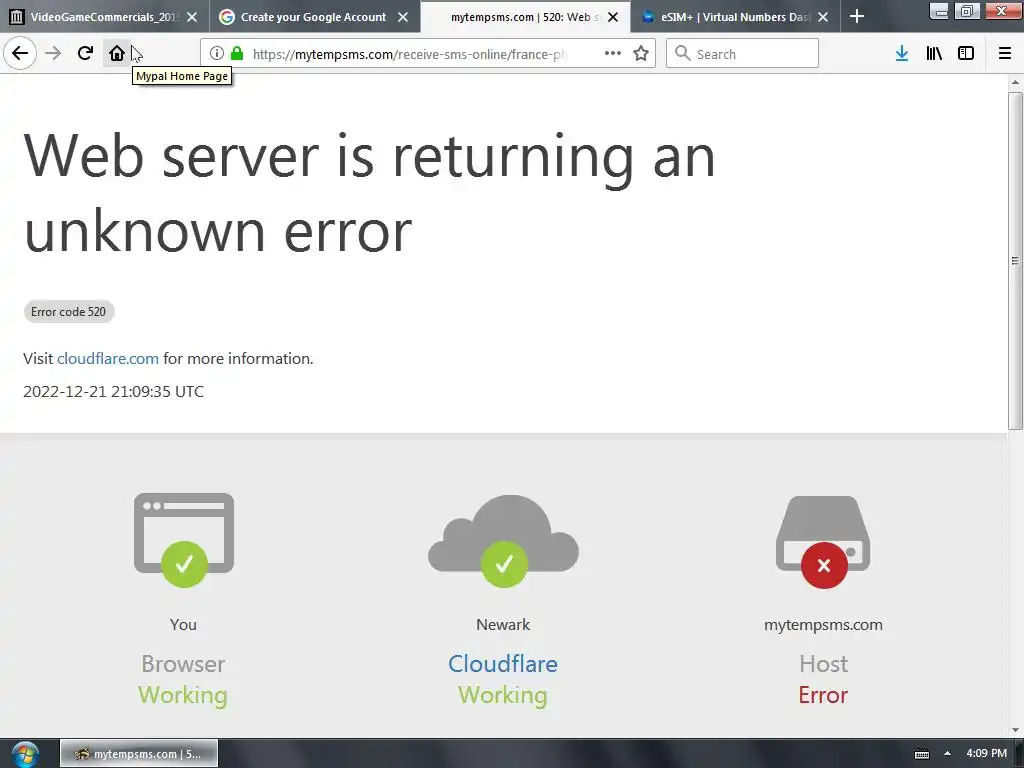The width and height of the screenshot is (1024, 768).
Task: Click the red Error status text
Action: coord(823,695)
